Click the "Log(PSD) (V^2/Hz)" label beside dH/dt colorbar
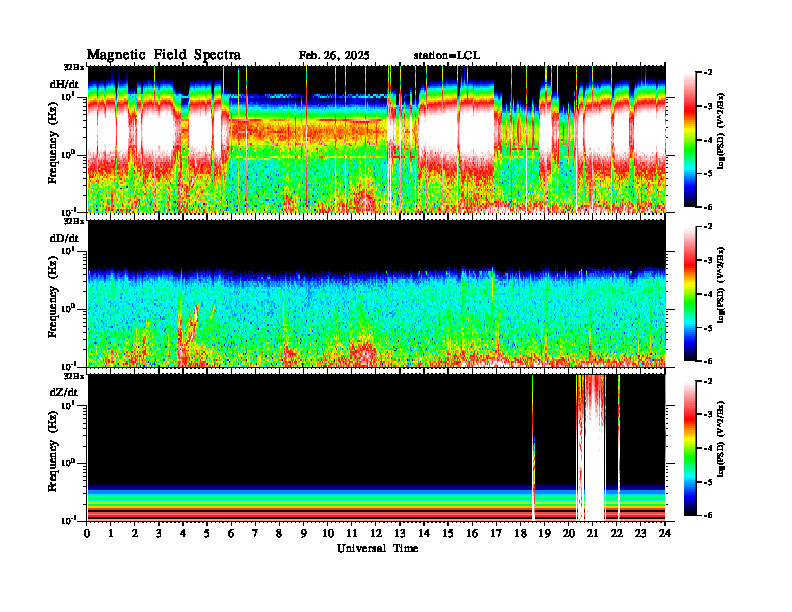 [721, 131]
